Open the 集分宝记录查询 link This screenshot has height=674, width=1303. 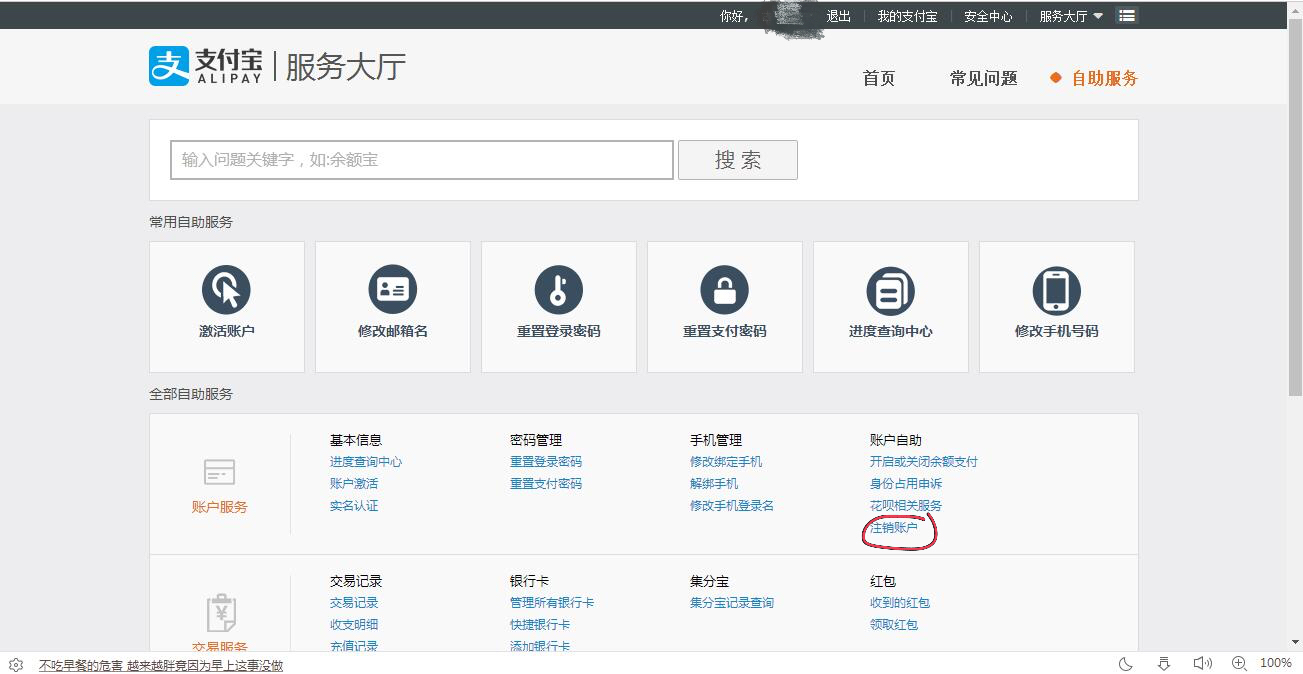pos(732,603)
